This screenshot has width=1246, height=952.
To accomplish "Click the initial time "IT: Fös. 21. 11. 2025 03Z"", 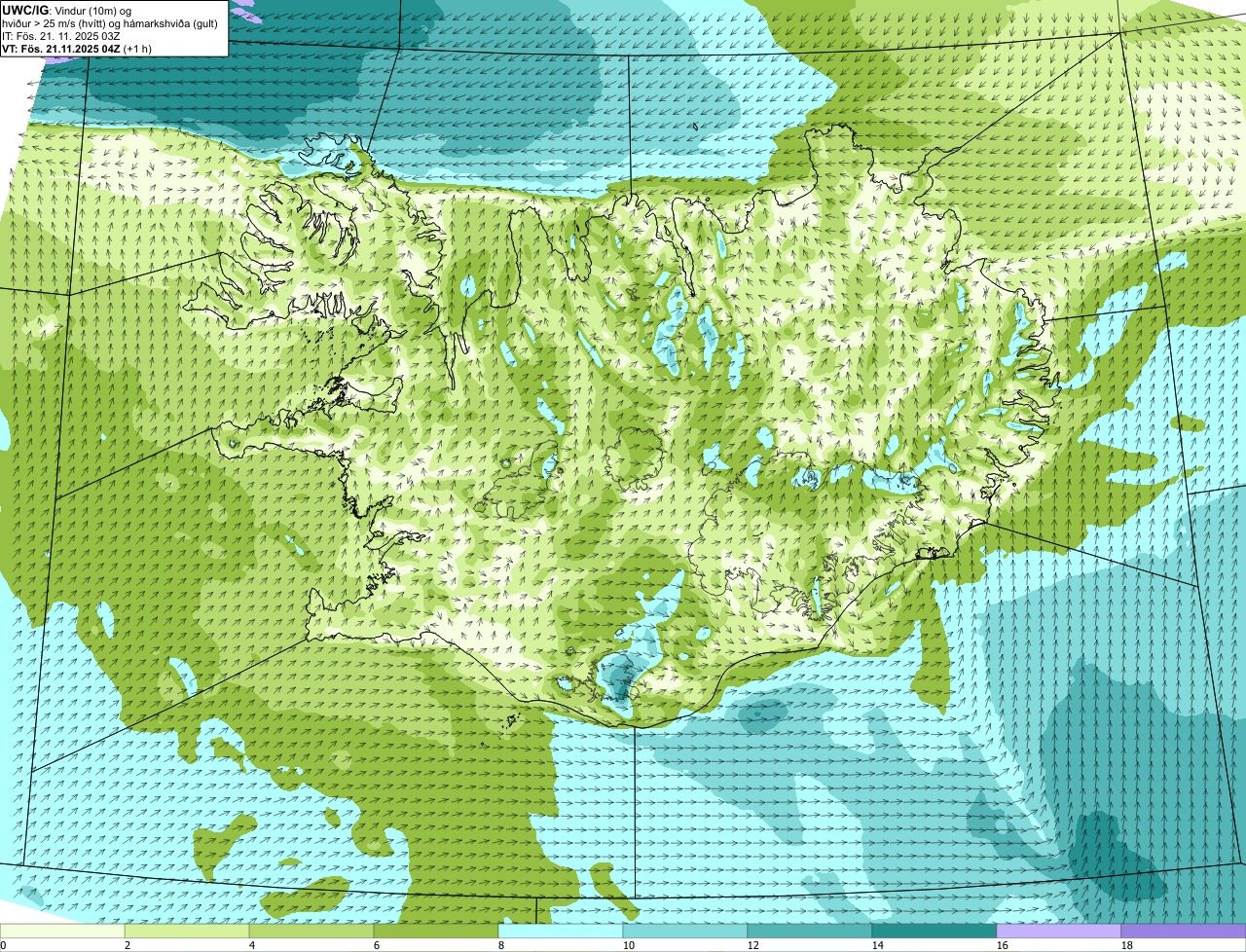I will pyautogui.click(x=61, y=36).
